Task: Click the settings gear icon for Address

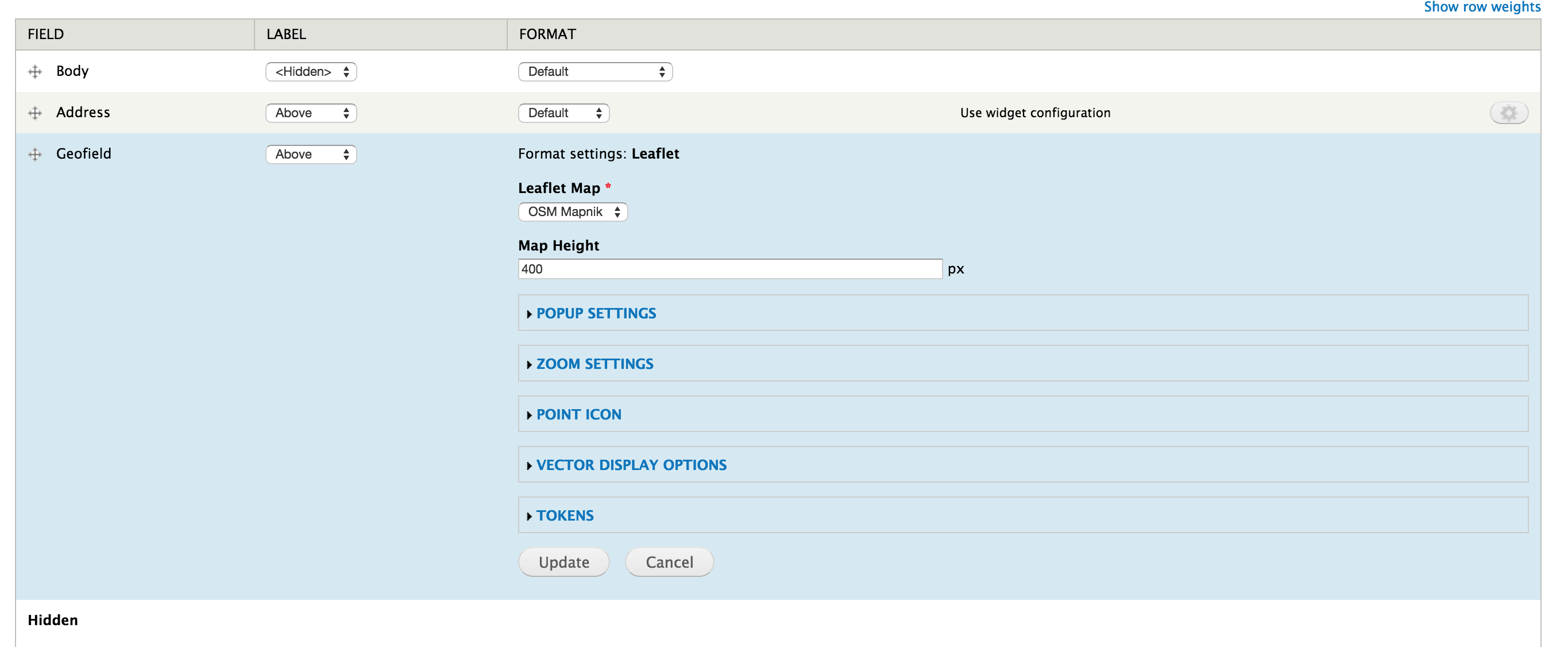Action: [1509, 112]
